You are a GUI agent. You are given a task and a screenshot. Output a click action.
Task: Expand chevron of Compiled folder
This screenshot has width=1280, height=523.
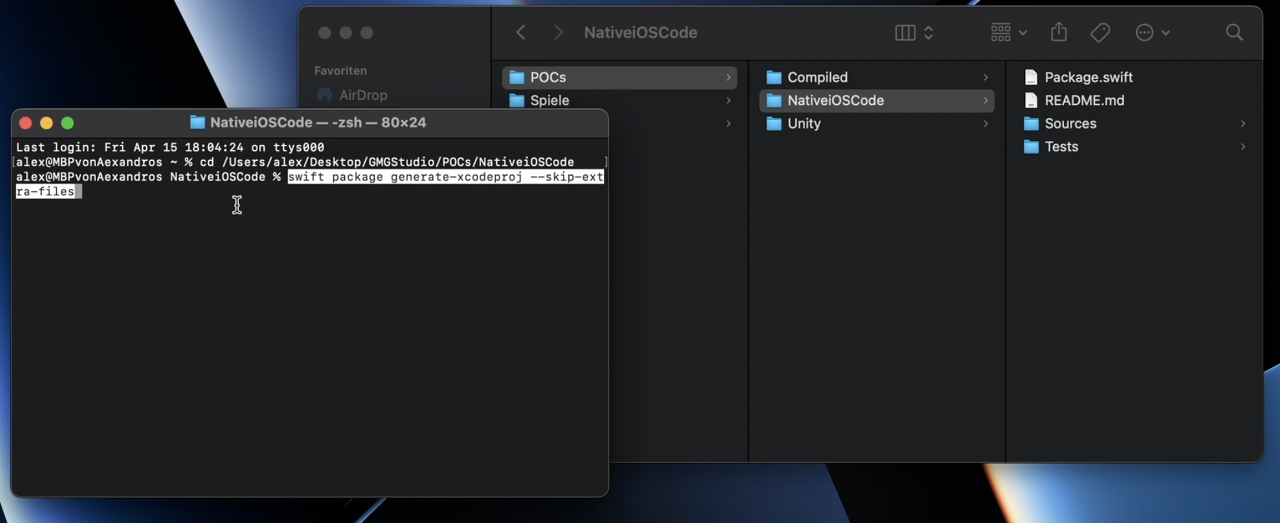[985, 77]
